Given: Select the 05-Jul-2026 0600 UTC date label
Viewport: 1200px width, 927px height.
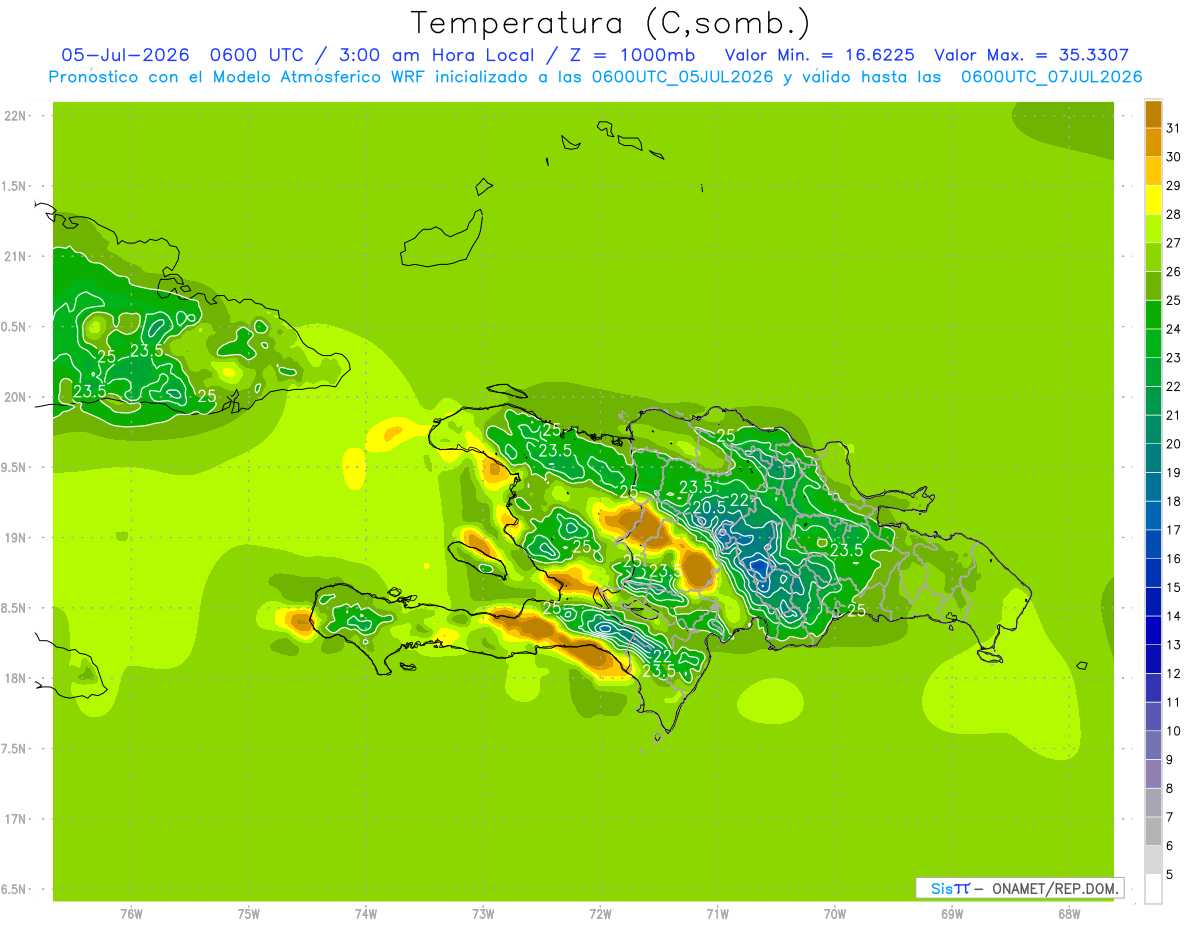Looking at the screenshot, I should coord(175,55).
